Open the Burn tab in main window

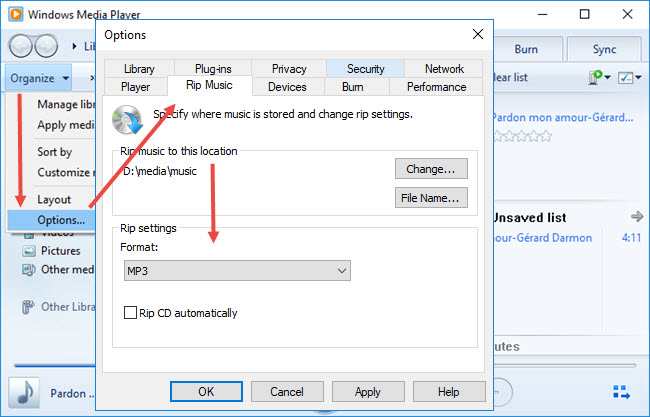(526, 49)
